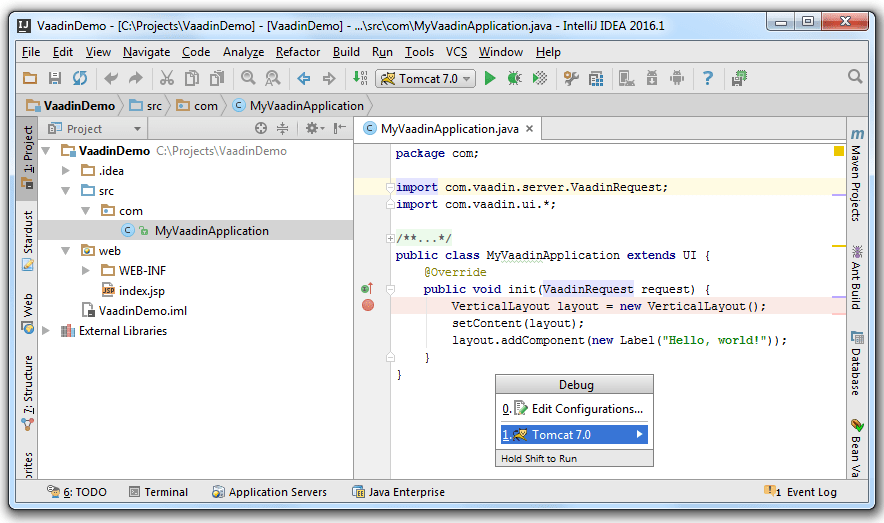Choose Edit Configurations in Debug popup
Viewport: 884px width, 523px height.
(x=586, y=409)
